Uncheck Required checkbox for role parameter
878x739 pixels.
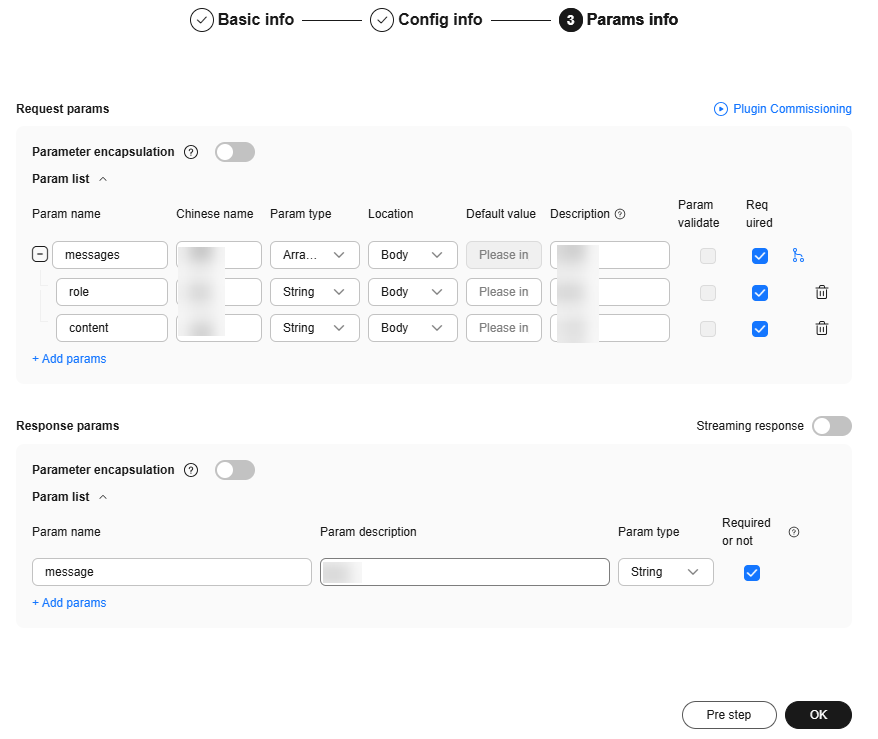click(x=760, y=292)
